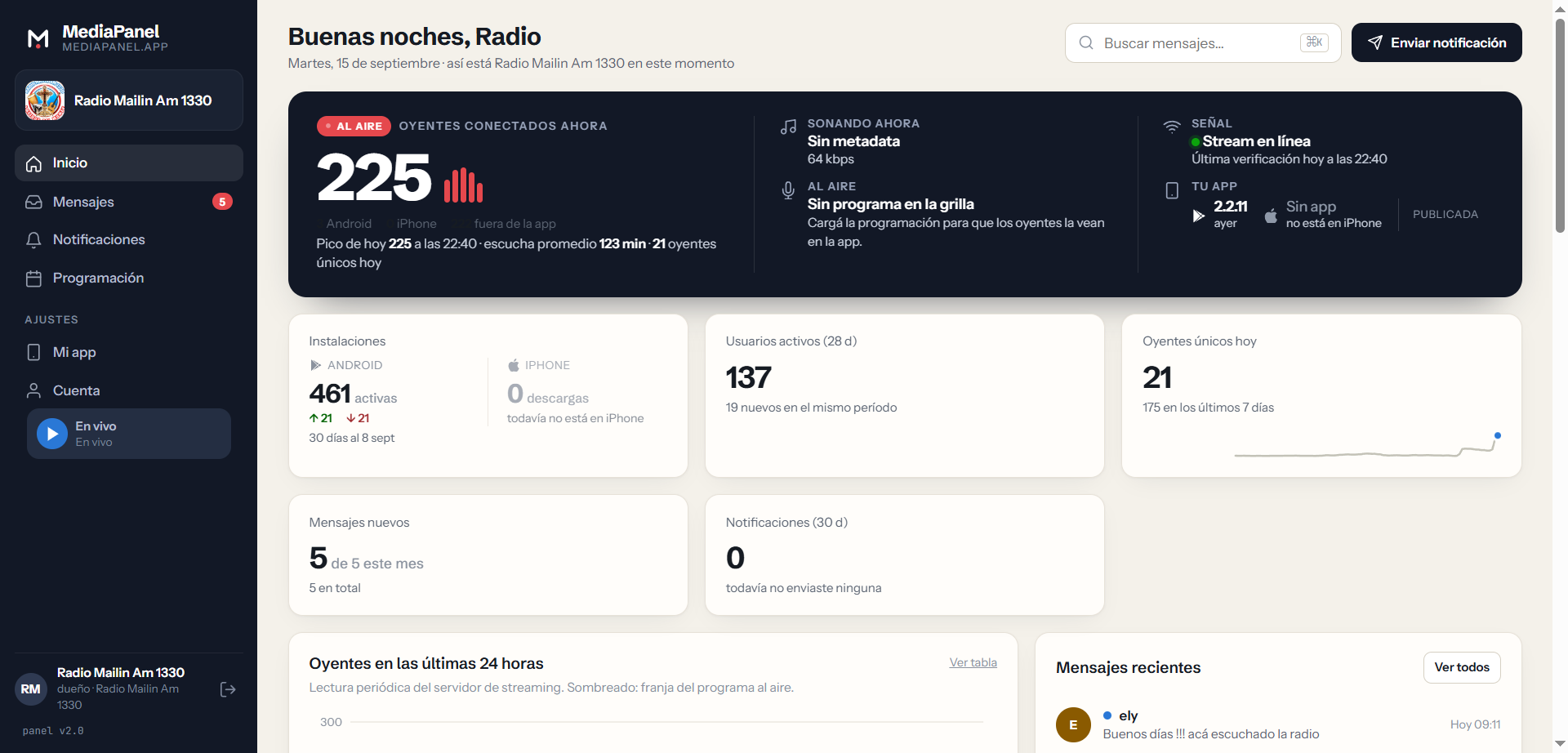Image resolution: width=1568 pixels, height=753 pixels.
Task: Open the Notificaciones section
Action: 129,239
